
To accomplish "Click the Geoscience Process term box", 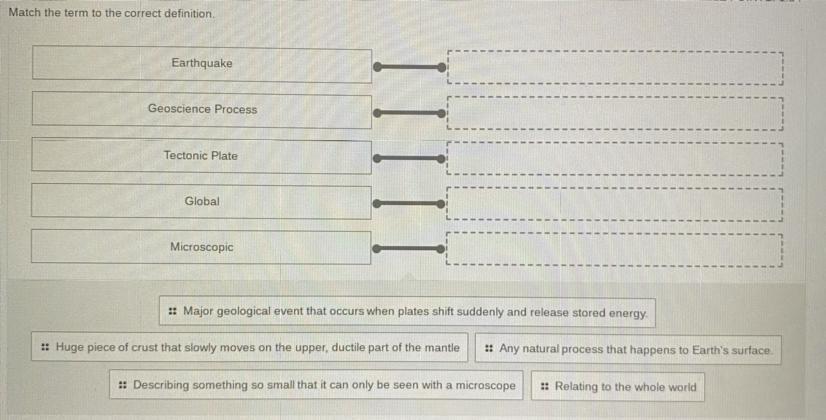I will pyautogui.click(x=201, y=110).
